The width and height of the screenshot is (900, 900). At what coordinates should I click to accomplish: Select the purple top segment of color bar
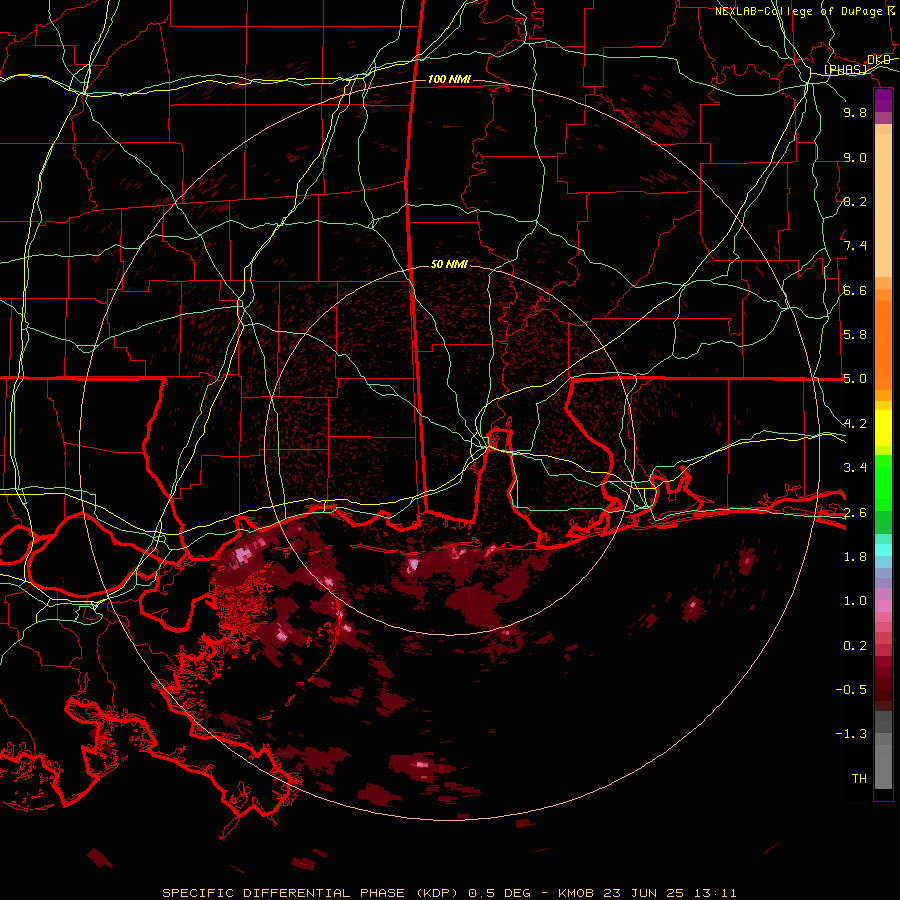point(883,101)
